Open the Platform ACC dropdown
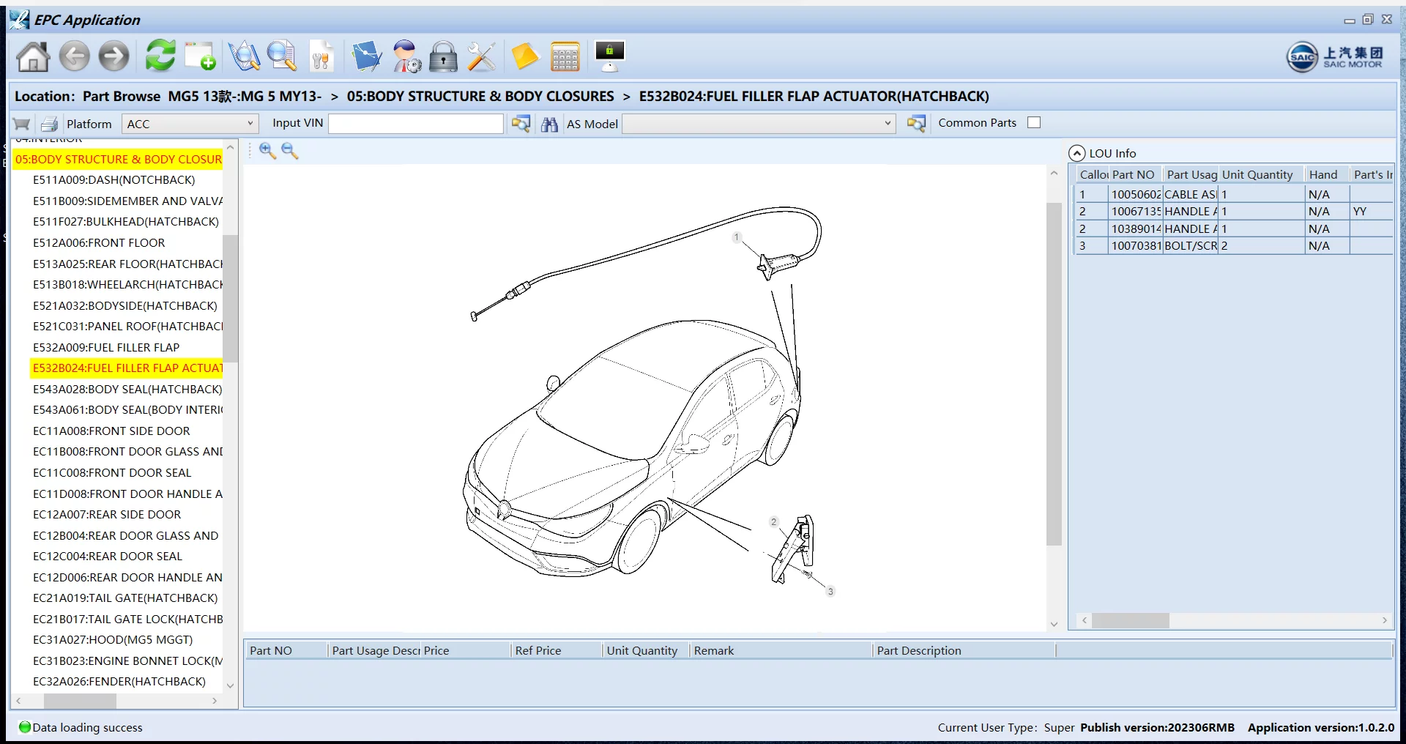 click(250, 124)
